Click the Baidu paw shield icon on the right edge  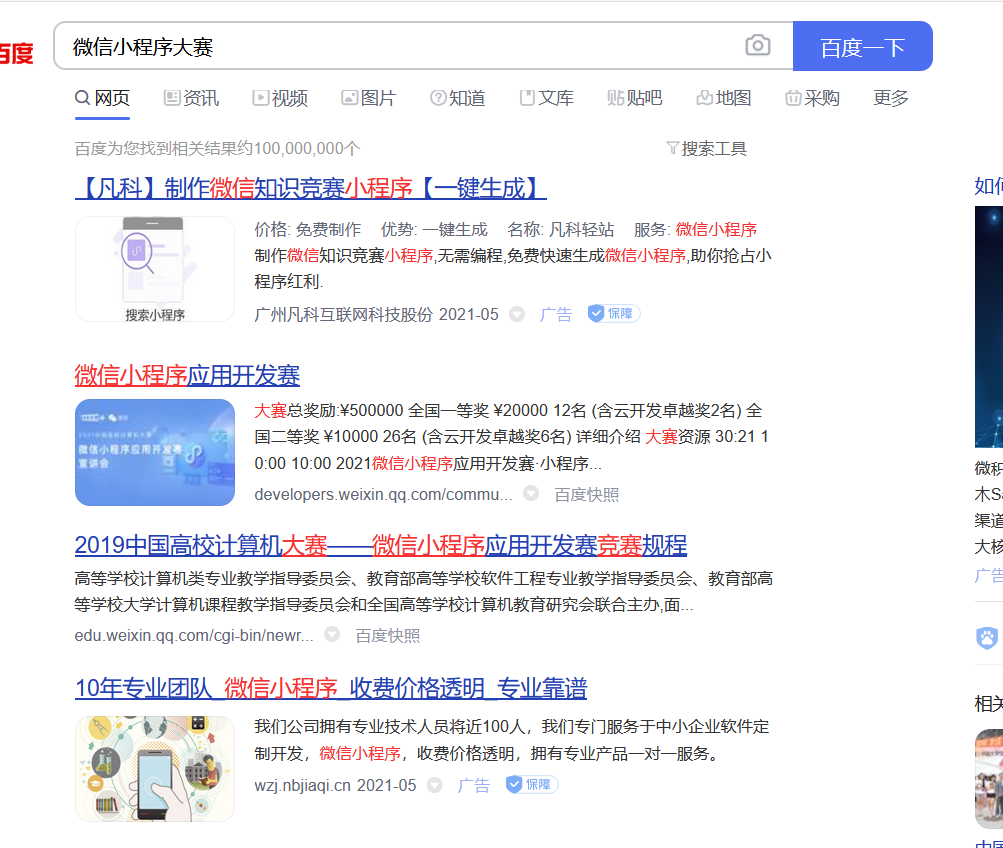click(x=988, y=638)
